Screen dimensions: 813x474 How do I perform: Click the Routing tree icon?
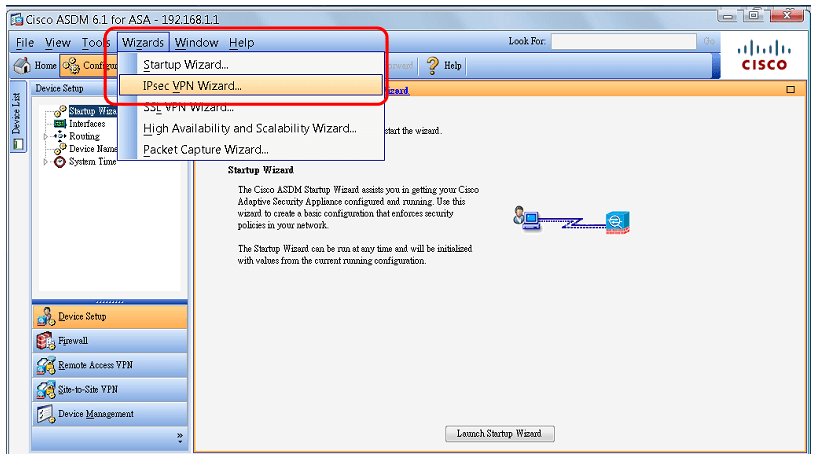pos(60,136)
